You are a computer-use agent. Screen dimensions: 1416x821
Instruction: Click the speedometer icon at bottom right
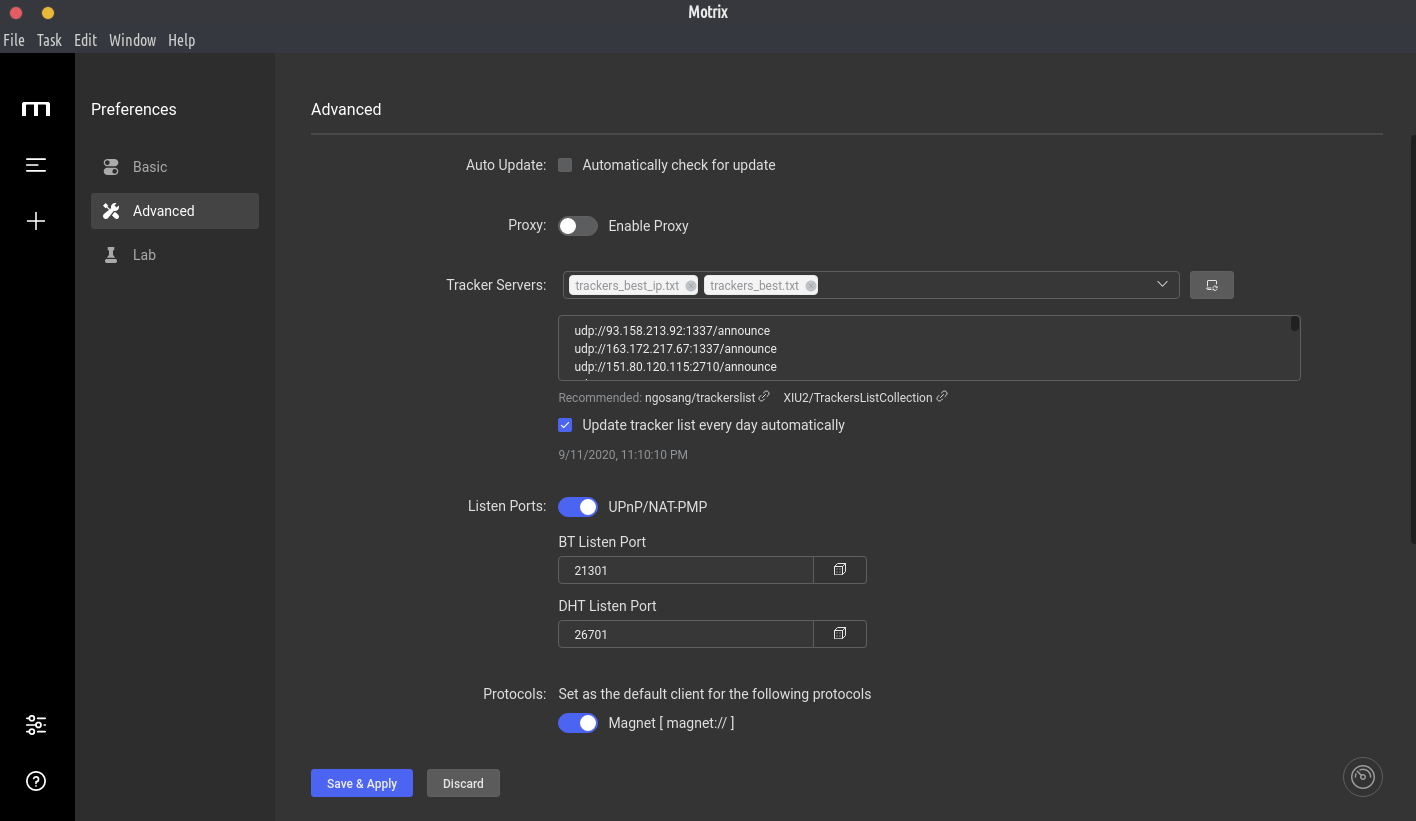(x=1362, y=777)
